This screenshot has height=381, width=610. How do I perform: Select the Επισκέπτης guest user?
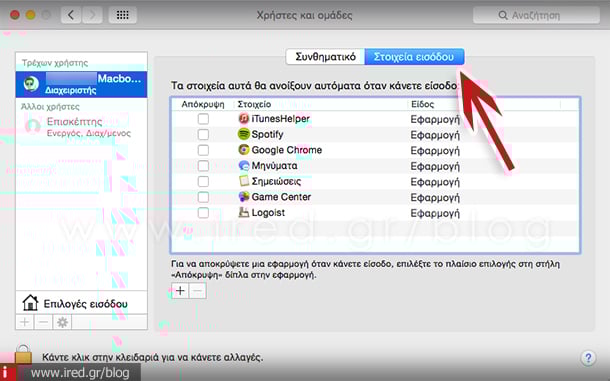point(82,127)
